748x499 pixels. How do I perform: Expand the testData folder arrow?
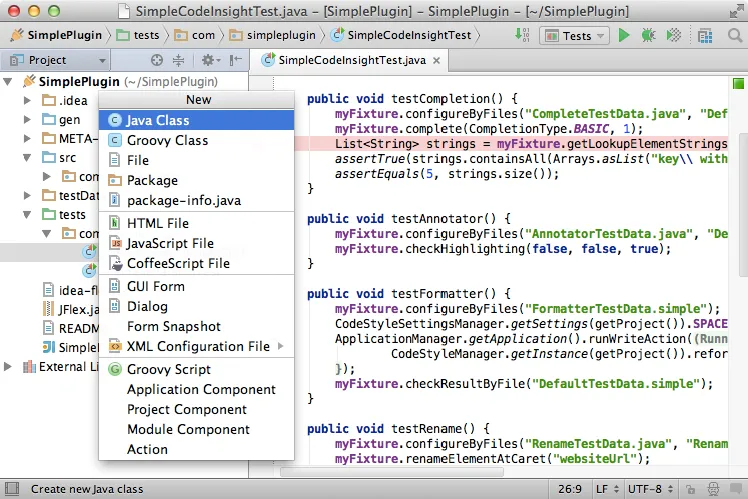(x=27, y=196)
